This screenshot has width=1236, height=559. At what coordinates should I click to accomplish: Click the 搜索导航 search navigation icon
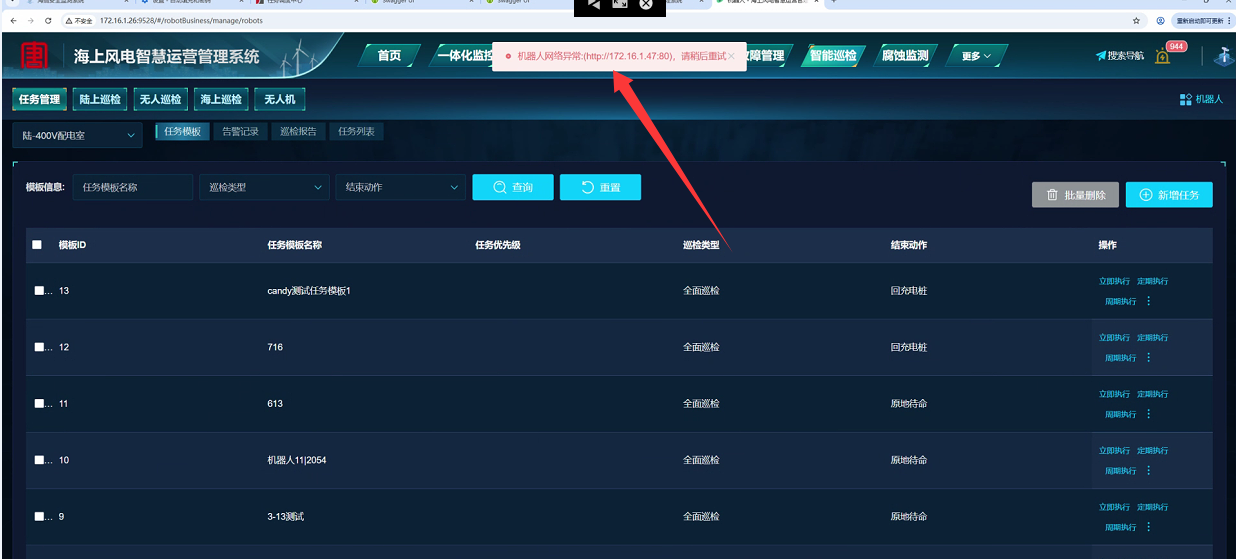[x=1101, y=56]
